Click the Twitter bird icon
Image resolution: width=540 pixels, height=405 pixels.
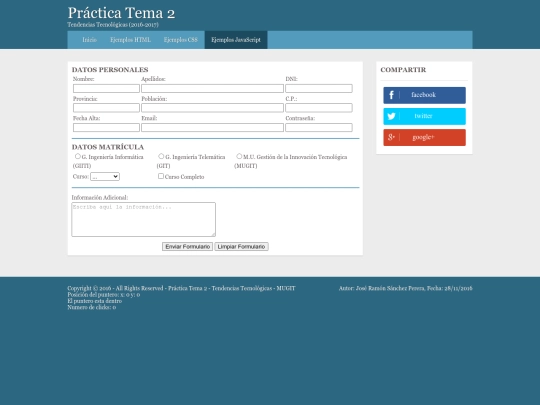(x=391, y=116)
